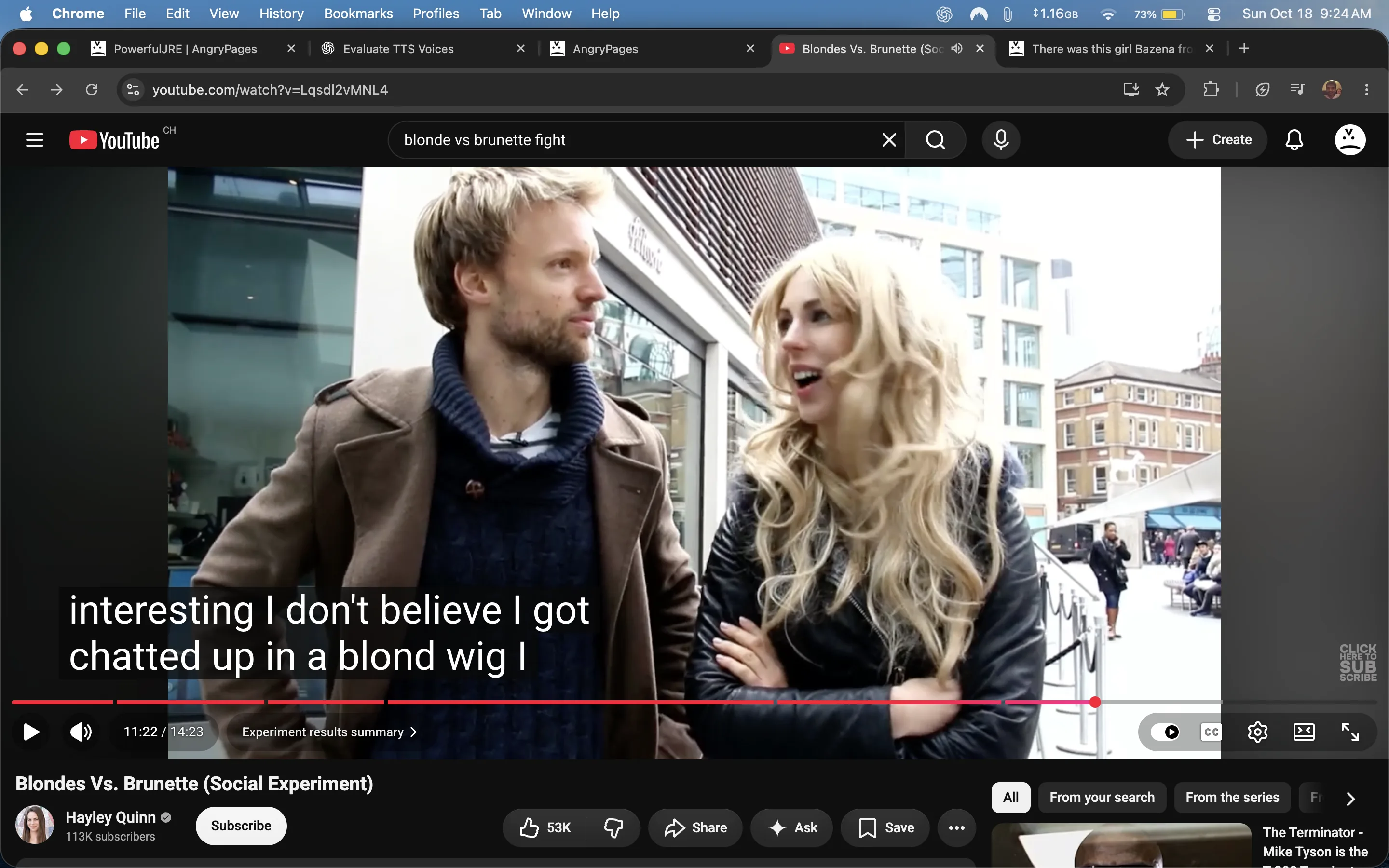Open the History menu in menu bar
The width and height of the screenshot is (1389, 868).
[x=281, y=14]
